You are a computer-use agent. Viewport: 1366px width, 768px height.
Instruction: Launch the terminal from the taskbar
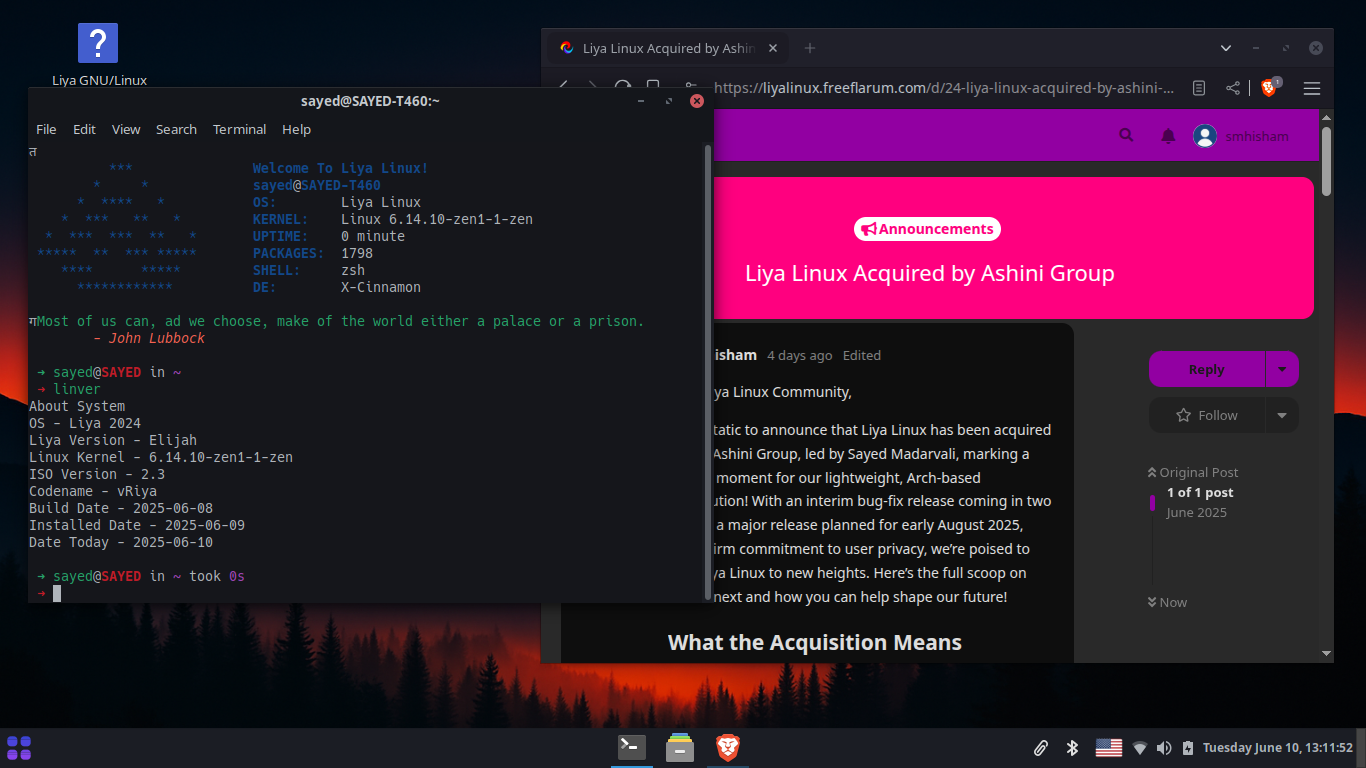coord(631,747)
